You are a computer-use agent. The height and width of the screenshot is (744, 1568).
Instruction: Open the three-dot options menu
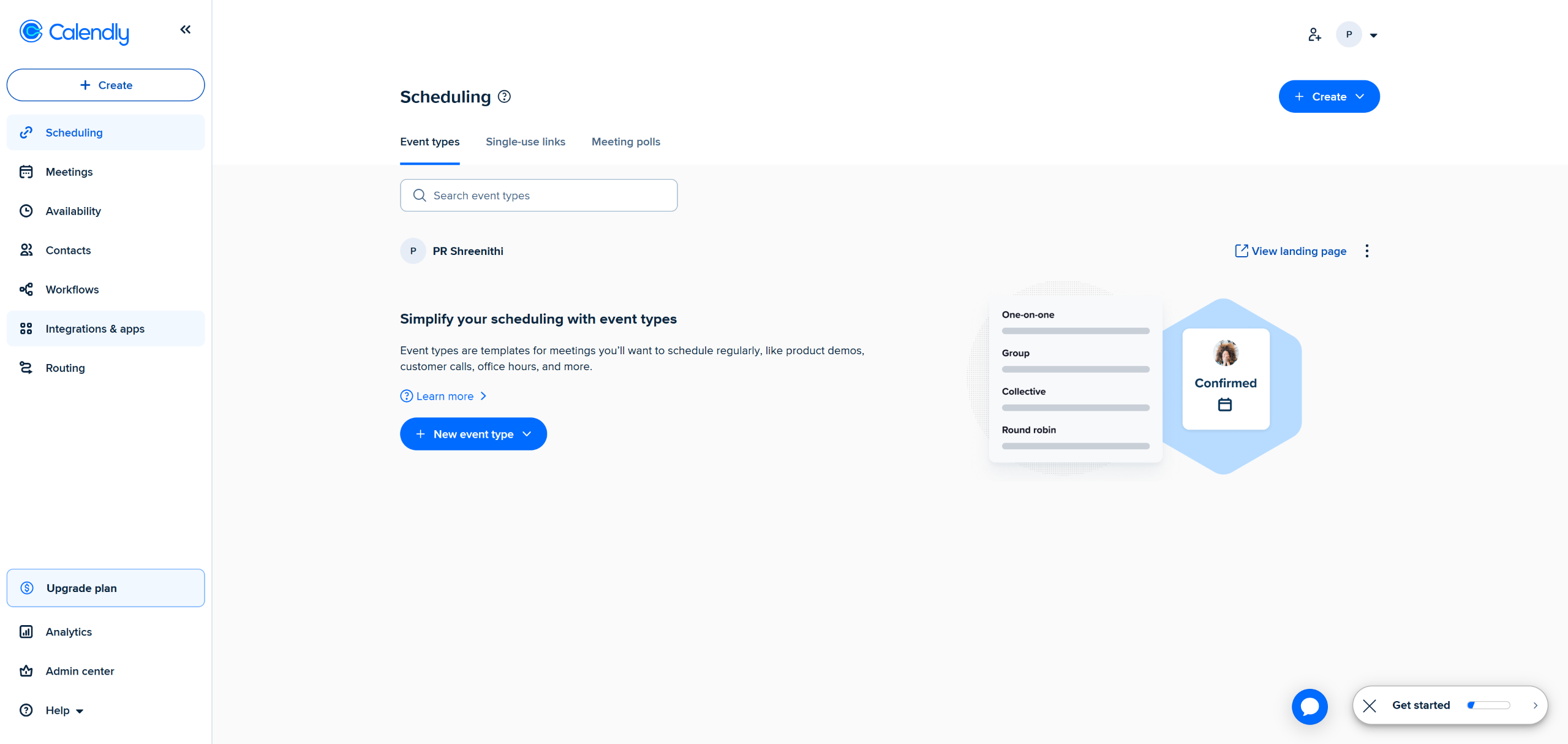1367,251
